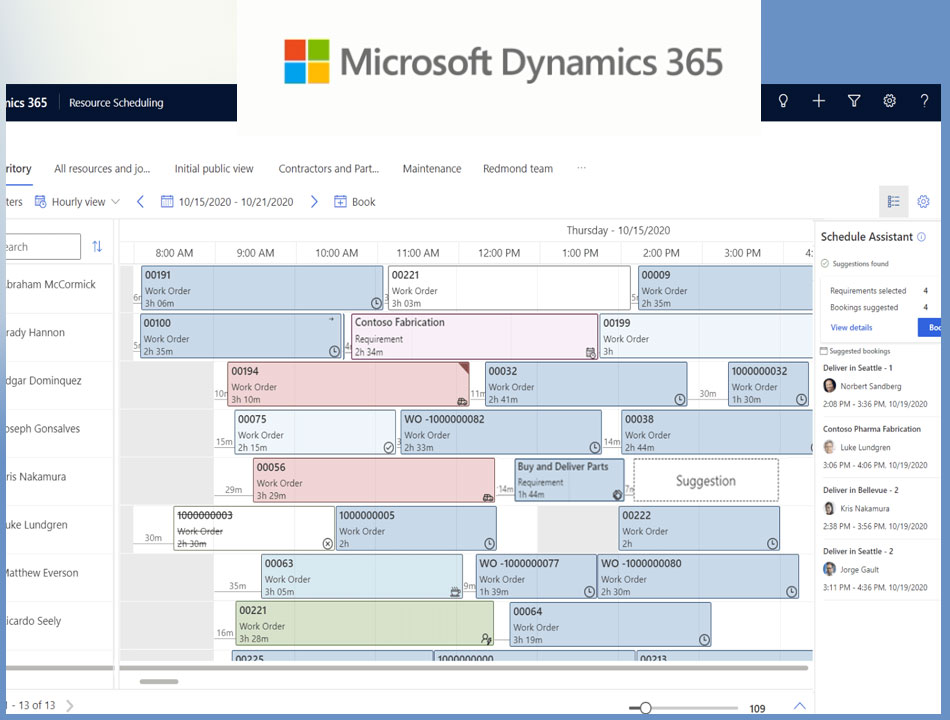The image size is (950, 720).
Task: Open the Contractors and Part... tab
Action: click(328, 168)
